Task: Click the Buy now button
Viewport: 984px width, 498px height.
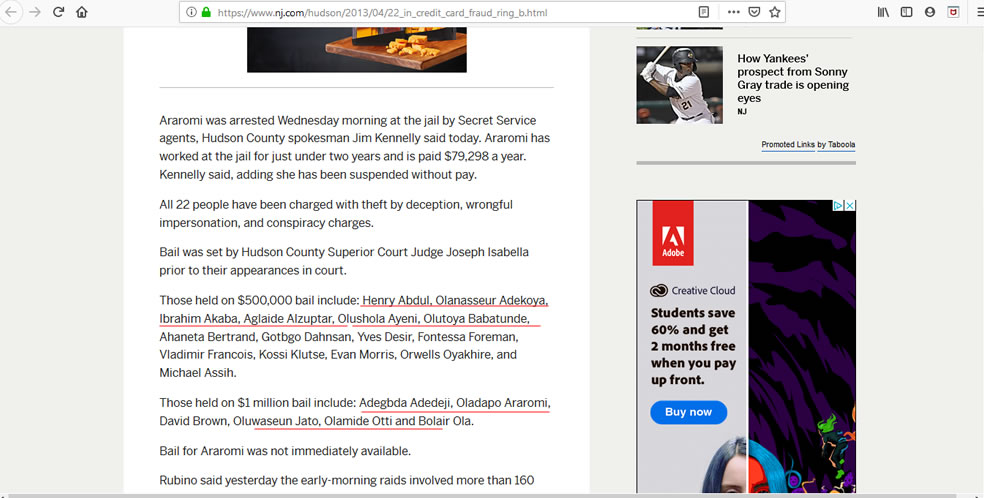Action: (x=688, y=412)
